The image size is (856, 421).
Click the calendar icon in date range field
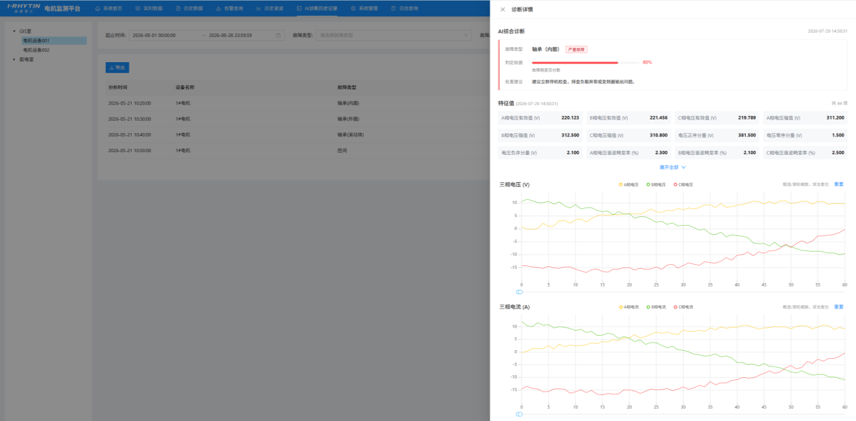point(278,35)
